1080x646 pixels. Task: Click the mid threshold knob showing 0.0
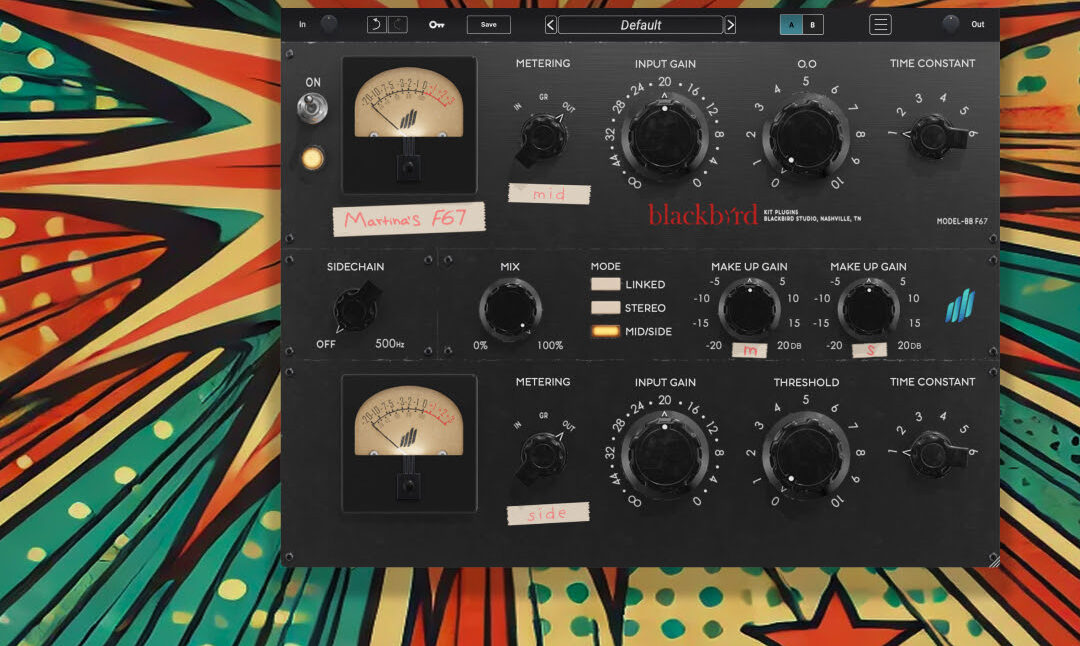805,136
